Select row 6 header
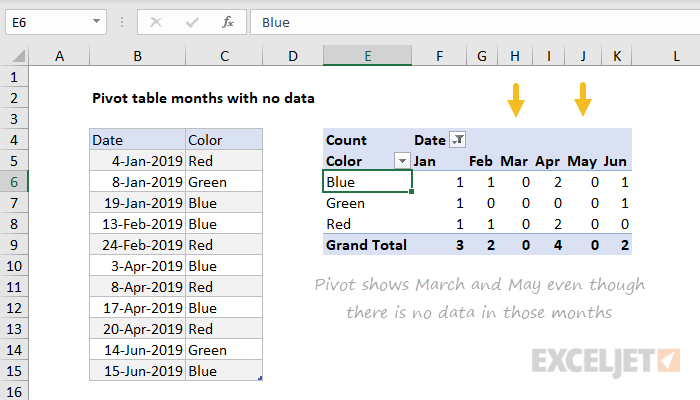The height and width of the screenshot is (400, 700). pyautogui.click(x=14, y=182)
